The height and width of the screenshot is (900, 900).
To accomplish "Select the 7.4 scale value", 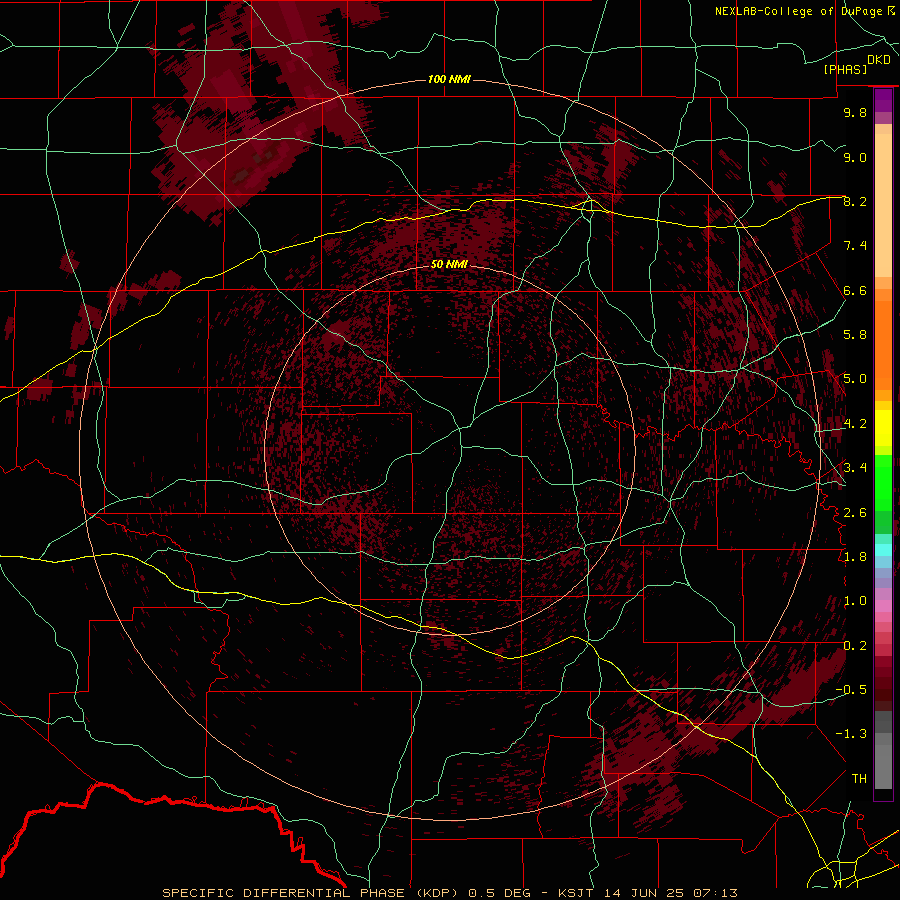I will pyautogui.click(x=855, y=246).
